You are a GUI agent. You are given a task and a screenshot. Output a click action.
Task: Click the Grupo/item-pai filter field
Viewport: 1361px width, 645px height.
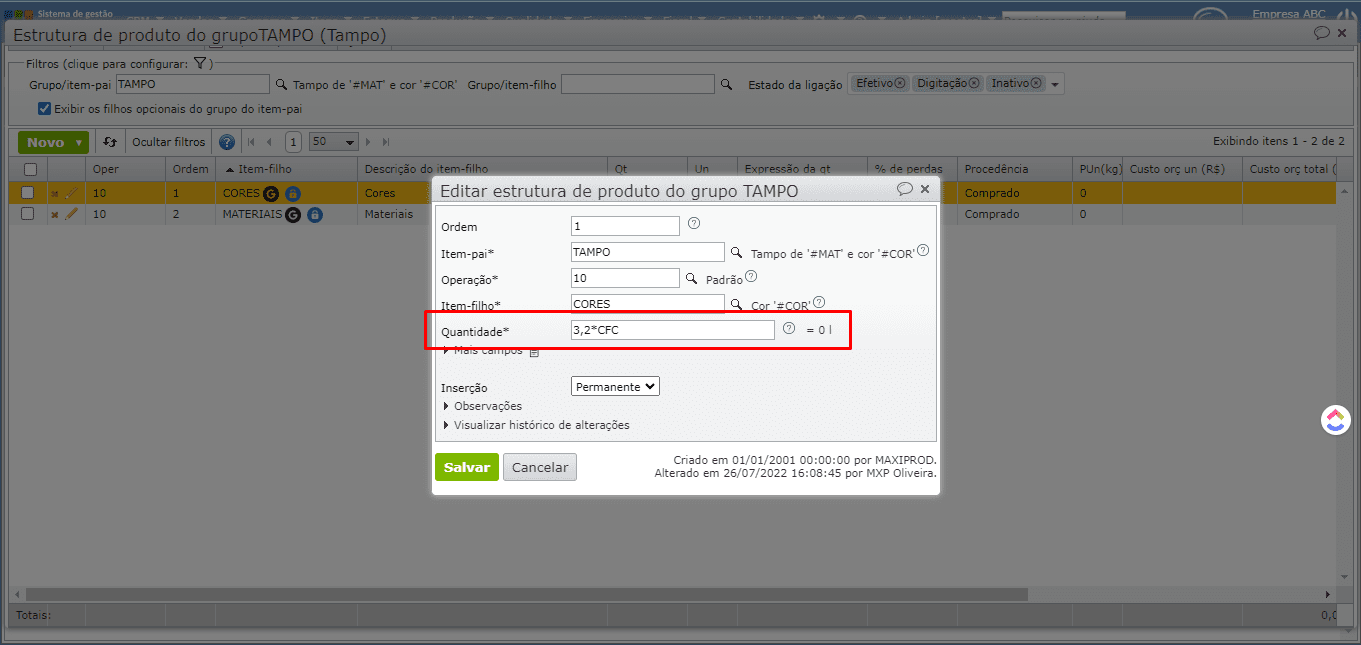pyautogui.click(x=193, y=84)
